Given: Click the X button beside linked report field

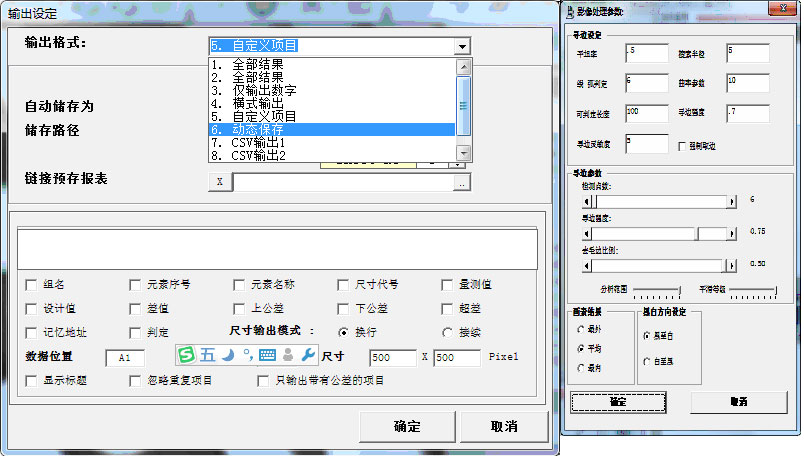Looking at the screenshot, I should point(220,182).
